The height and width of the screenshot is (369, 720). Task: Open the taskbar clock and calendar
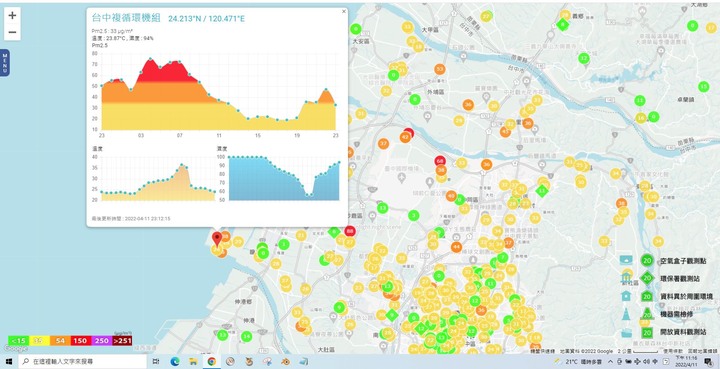[686, 362]
